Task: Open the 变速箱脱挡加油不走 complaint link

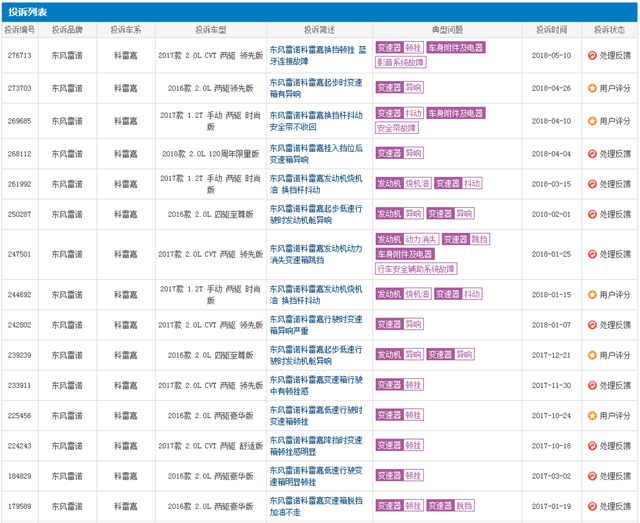Action: tap(316, 506)
